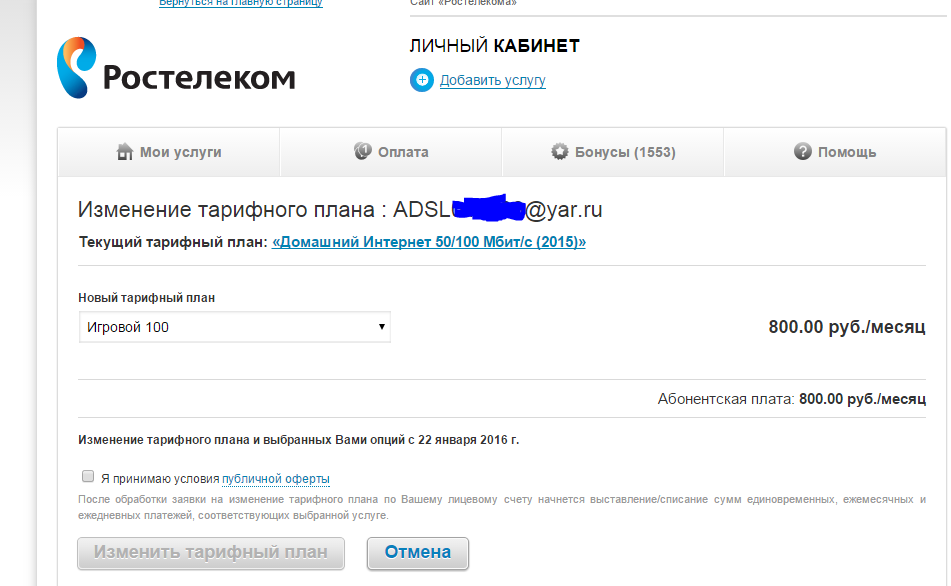Click the gear icon next to Бонусы
Image resolution: width=951 pixels, height=586 pixels.
click(560, 152)
